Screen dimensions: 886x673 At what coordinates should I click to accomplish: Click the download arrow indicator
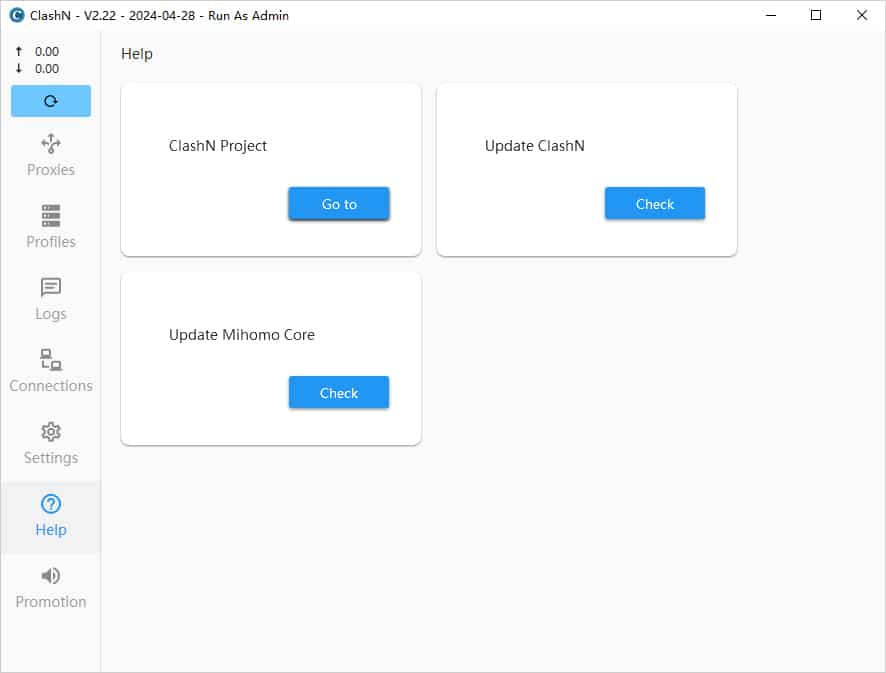click(x=19, y=68)
